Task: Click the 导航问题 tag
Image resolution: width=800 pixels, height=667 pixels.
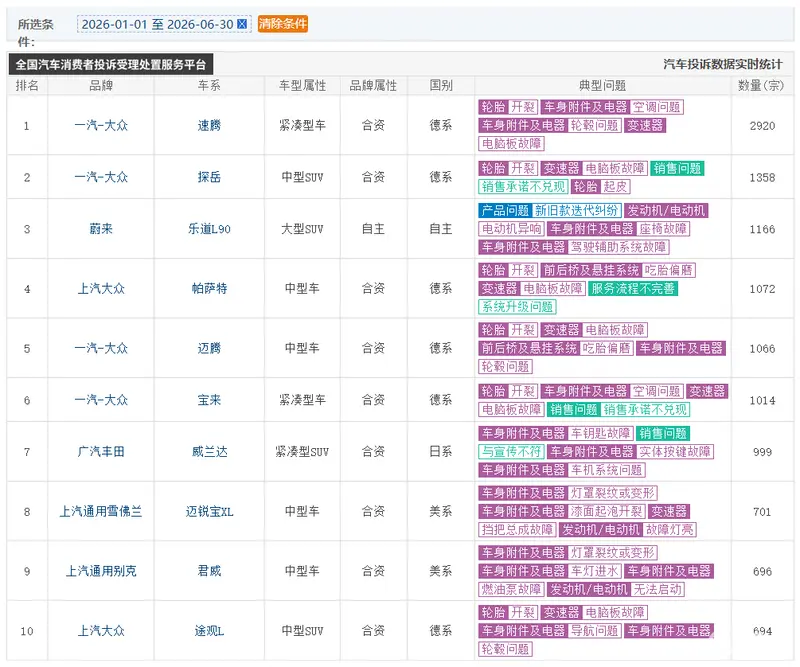Action: 594,630
